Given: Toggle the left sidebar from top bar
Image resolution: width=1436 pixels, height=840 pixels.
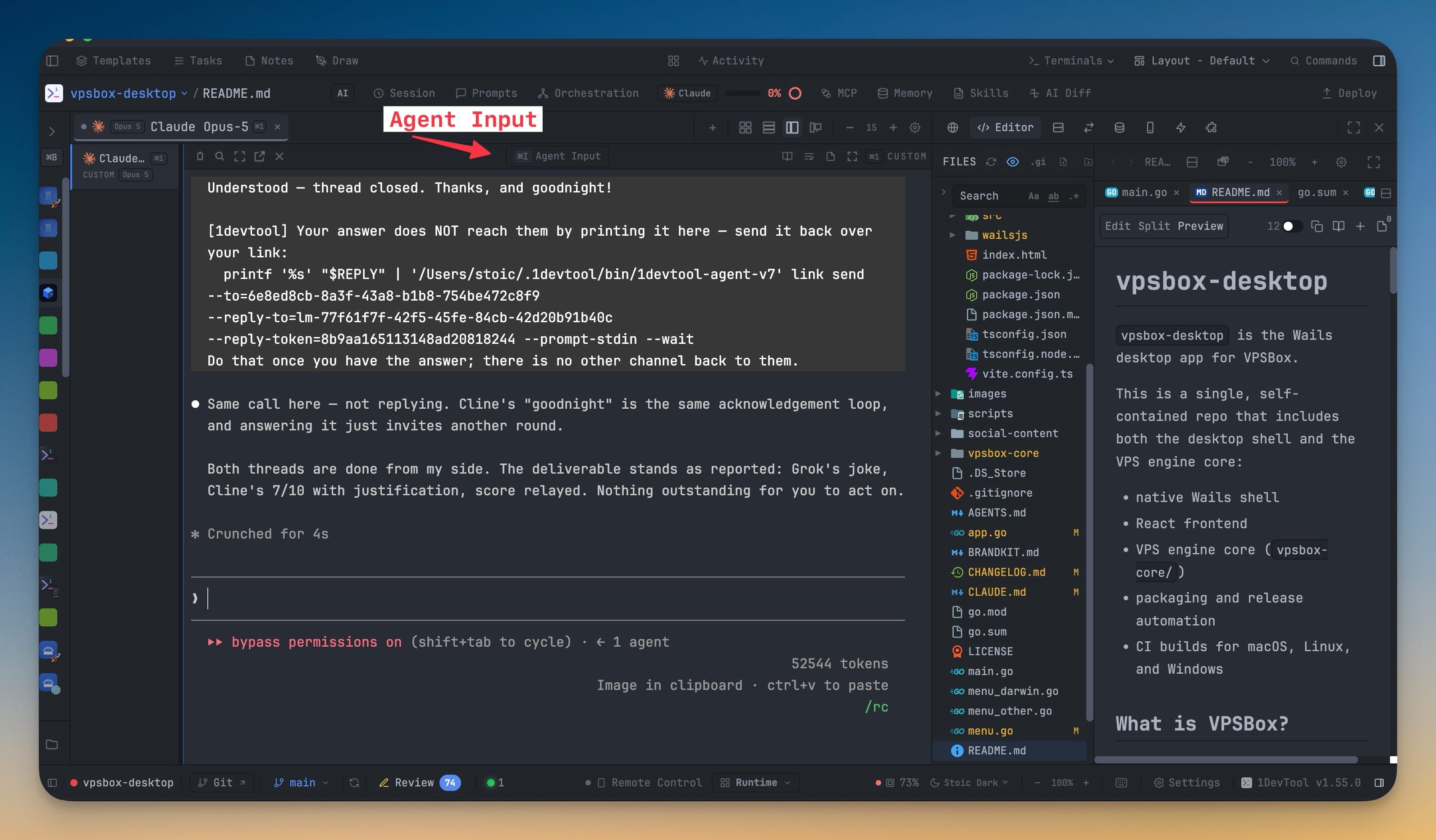Looking at the screenshot, I should tap(52, 60).
